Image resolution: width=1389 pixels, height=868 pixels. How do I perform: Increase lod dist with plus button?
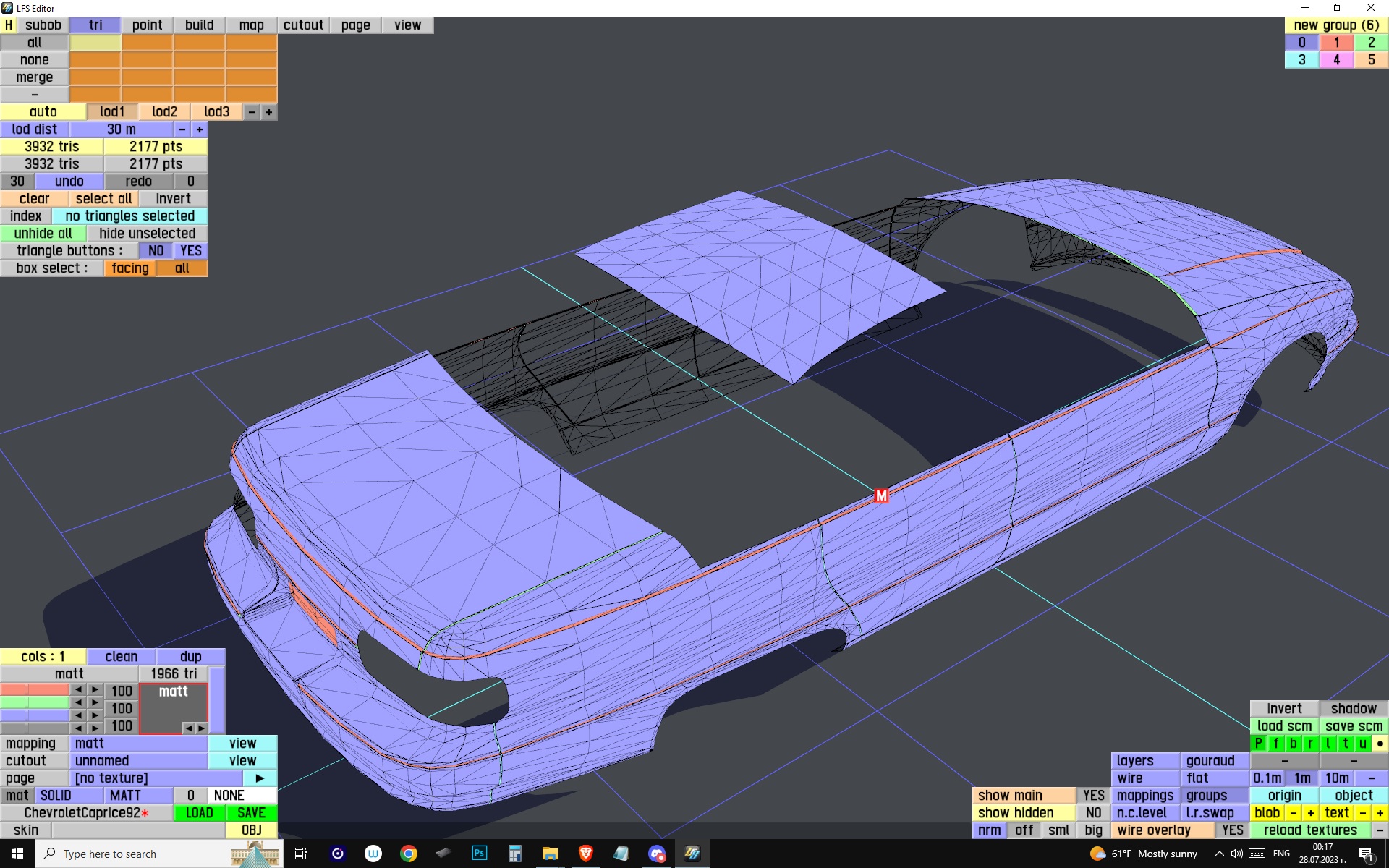click(200, 129)
